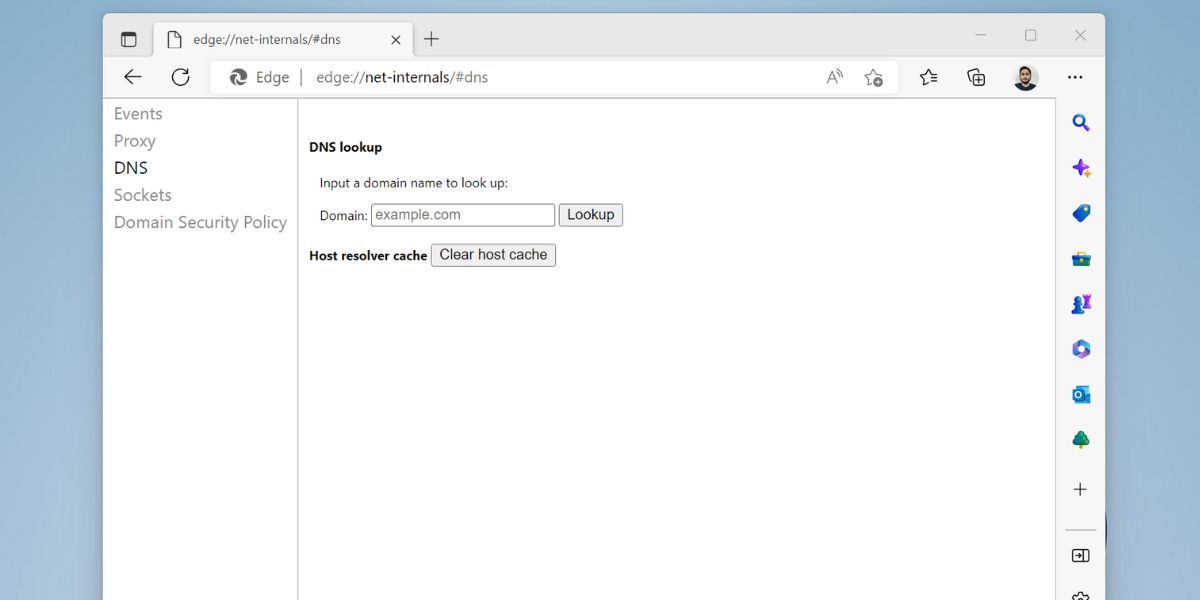Open the tree-planting sidebar app
Screen dimensions: 1200x600
pyautogui.click(x=1080, y=438)
